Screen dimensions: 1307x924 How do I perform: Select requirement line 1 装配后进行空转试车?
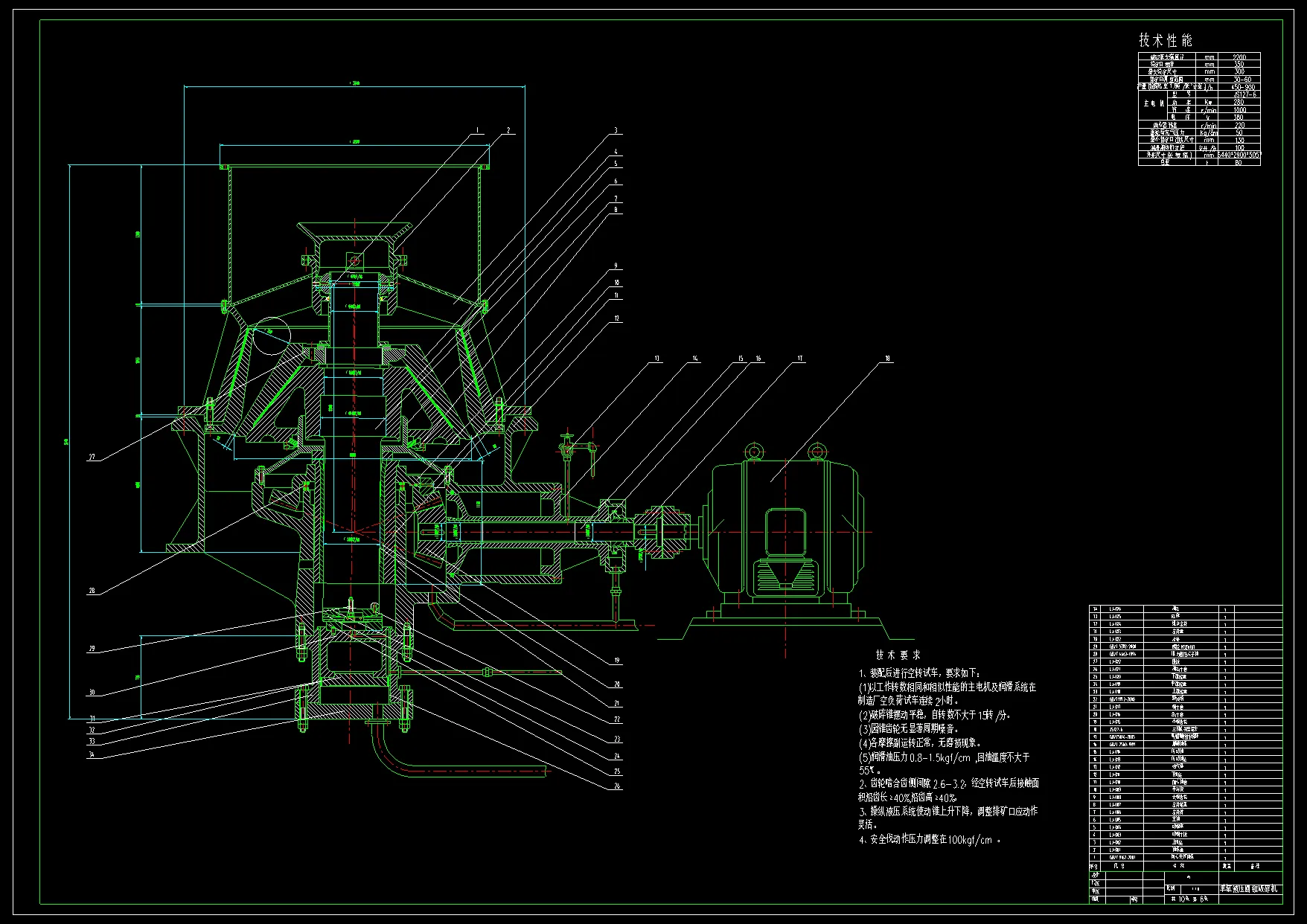coord(920,673)
